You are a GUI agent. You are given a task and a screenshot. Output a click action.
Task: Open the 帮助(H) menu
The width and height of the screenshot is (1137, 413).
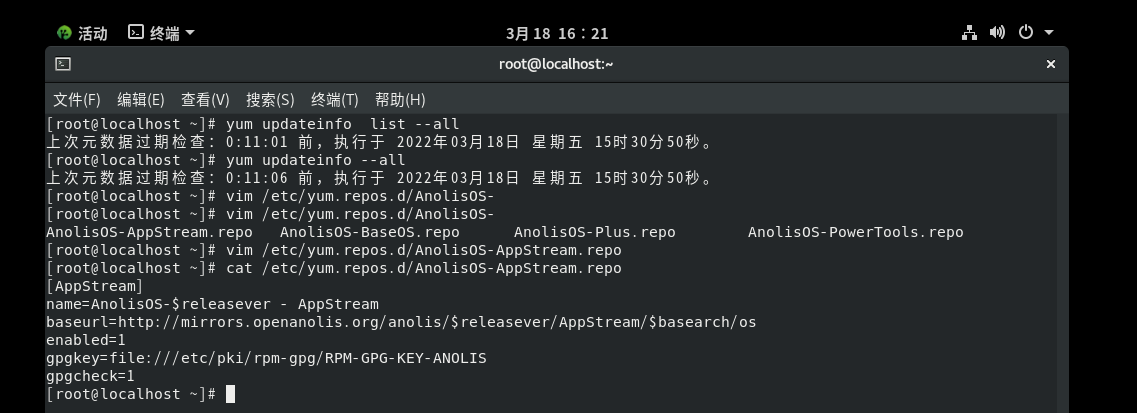[400, 100]
